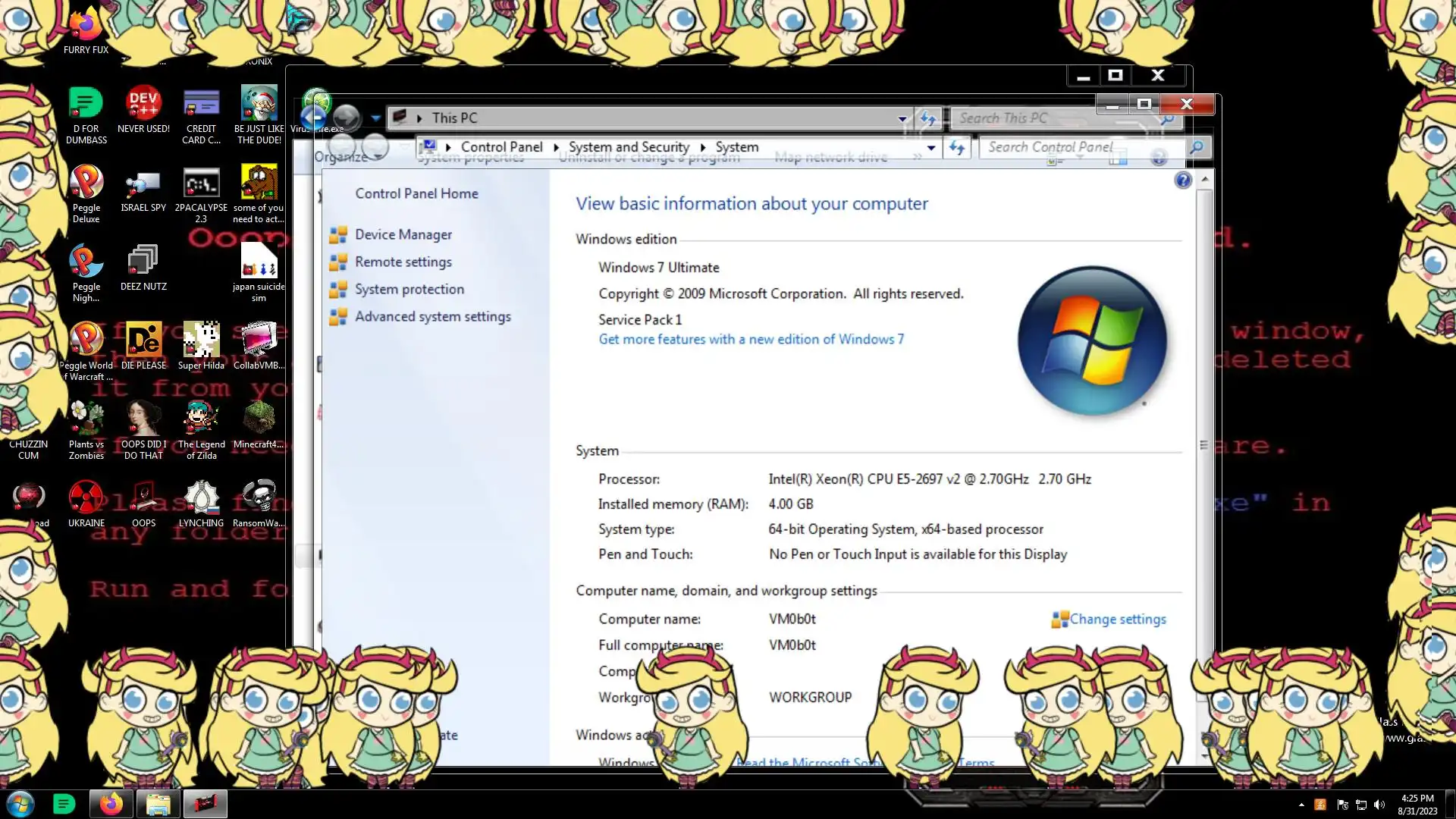Open File Explorer taskbar icon

tap(158, 803)
